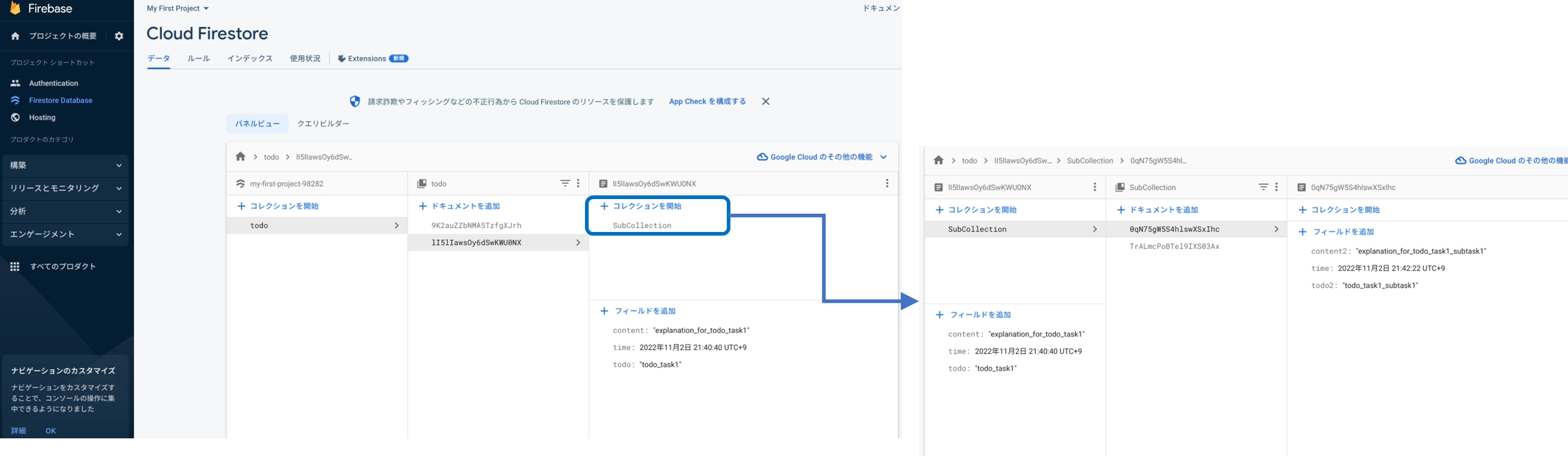
Task: Open the Extensions tab
Action: [x=373, y=58]
